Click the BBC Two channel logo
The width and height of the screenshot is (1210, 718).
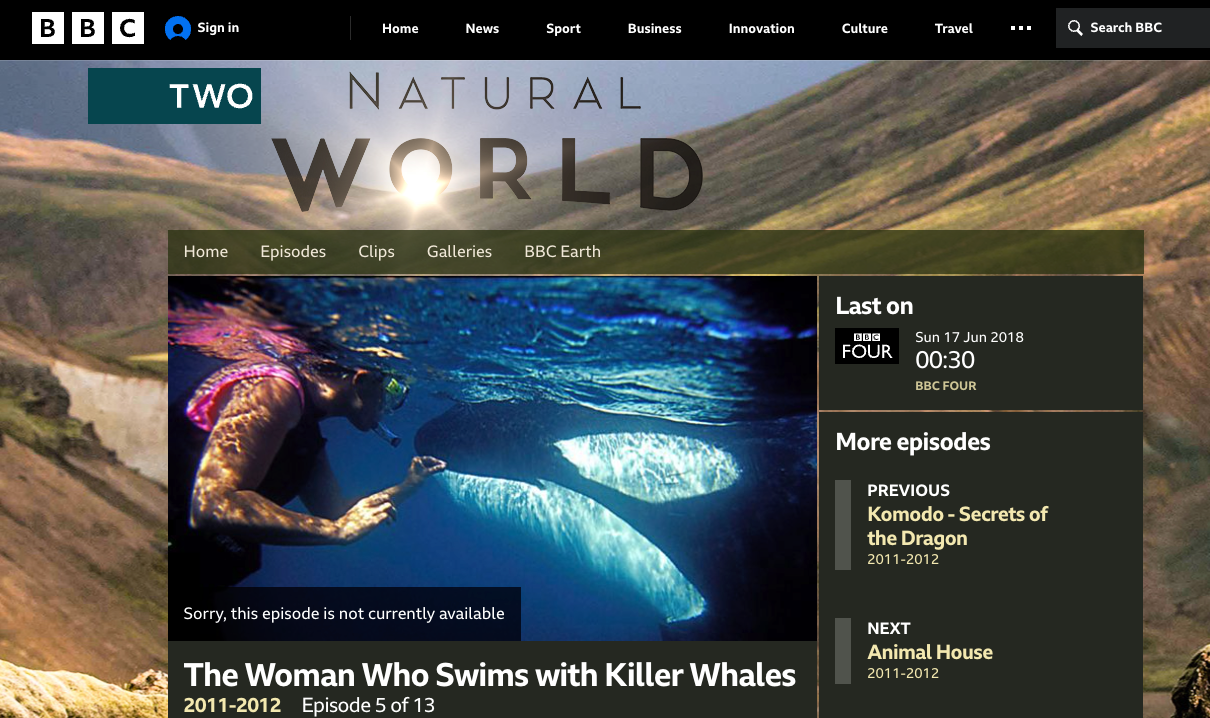tap(174, 96)
